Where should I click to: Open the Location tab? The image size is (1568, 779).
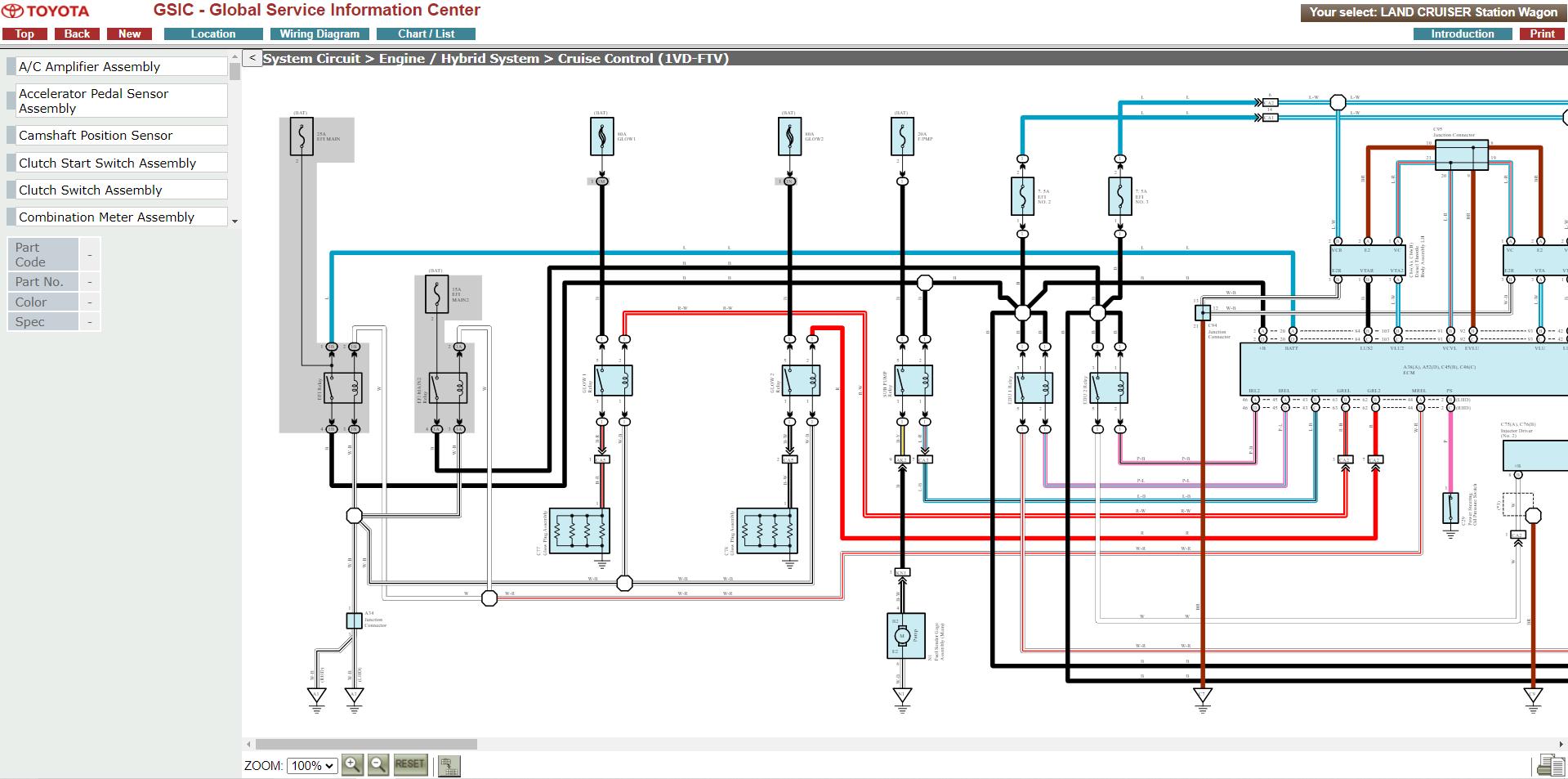[x=213, y=34]
